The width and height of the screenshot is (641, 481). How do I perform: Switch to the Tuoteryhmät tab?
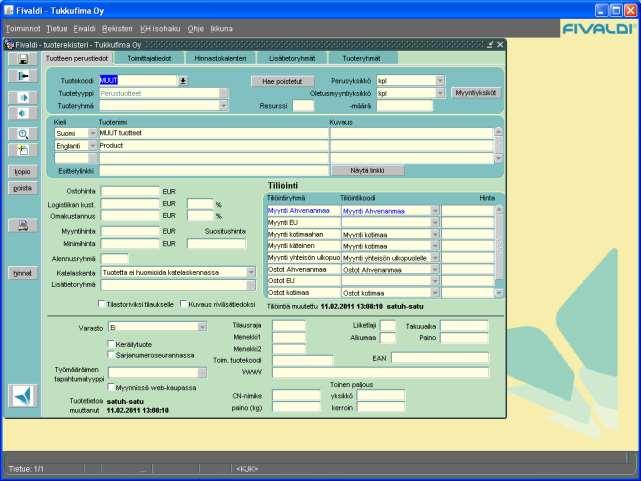point(361,58)
